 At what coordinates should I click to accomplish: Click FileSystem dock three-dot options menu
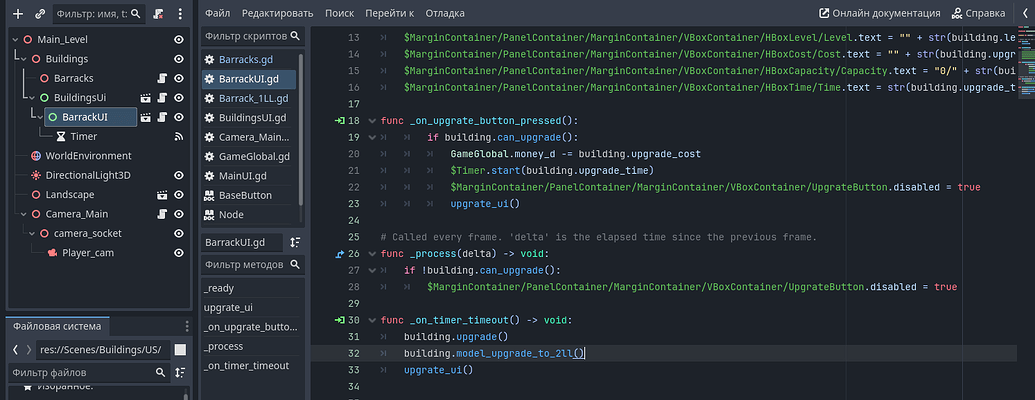click(x=187, y=326)
